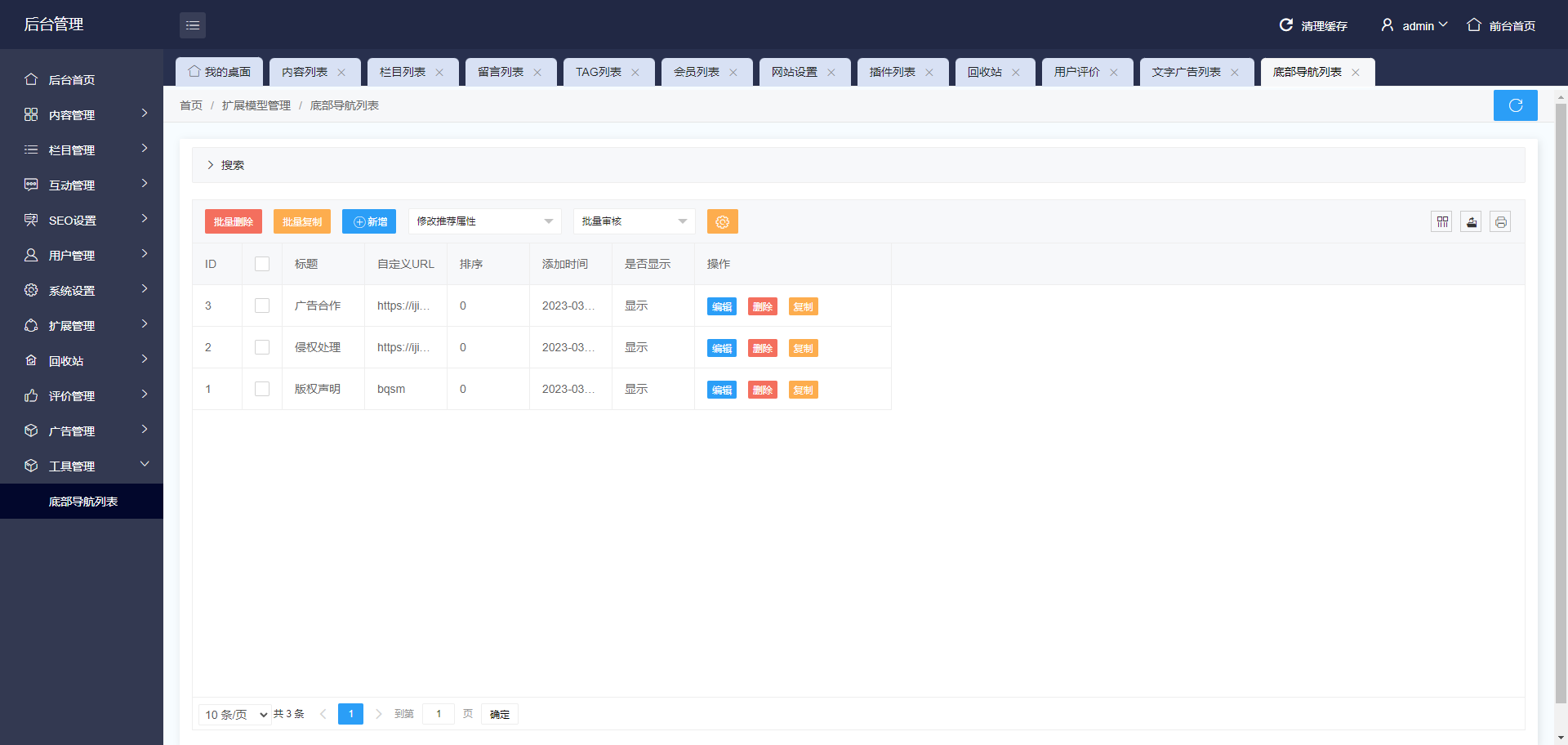The image size is (1568, 745).
Task: Go to previous page arrow
Action: 323,714
